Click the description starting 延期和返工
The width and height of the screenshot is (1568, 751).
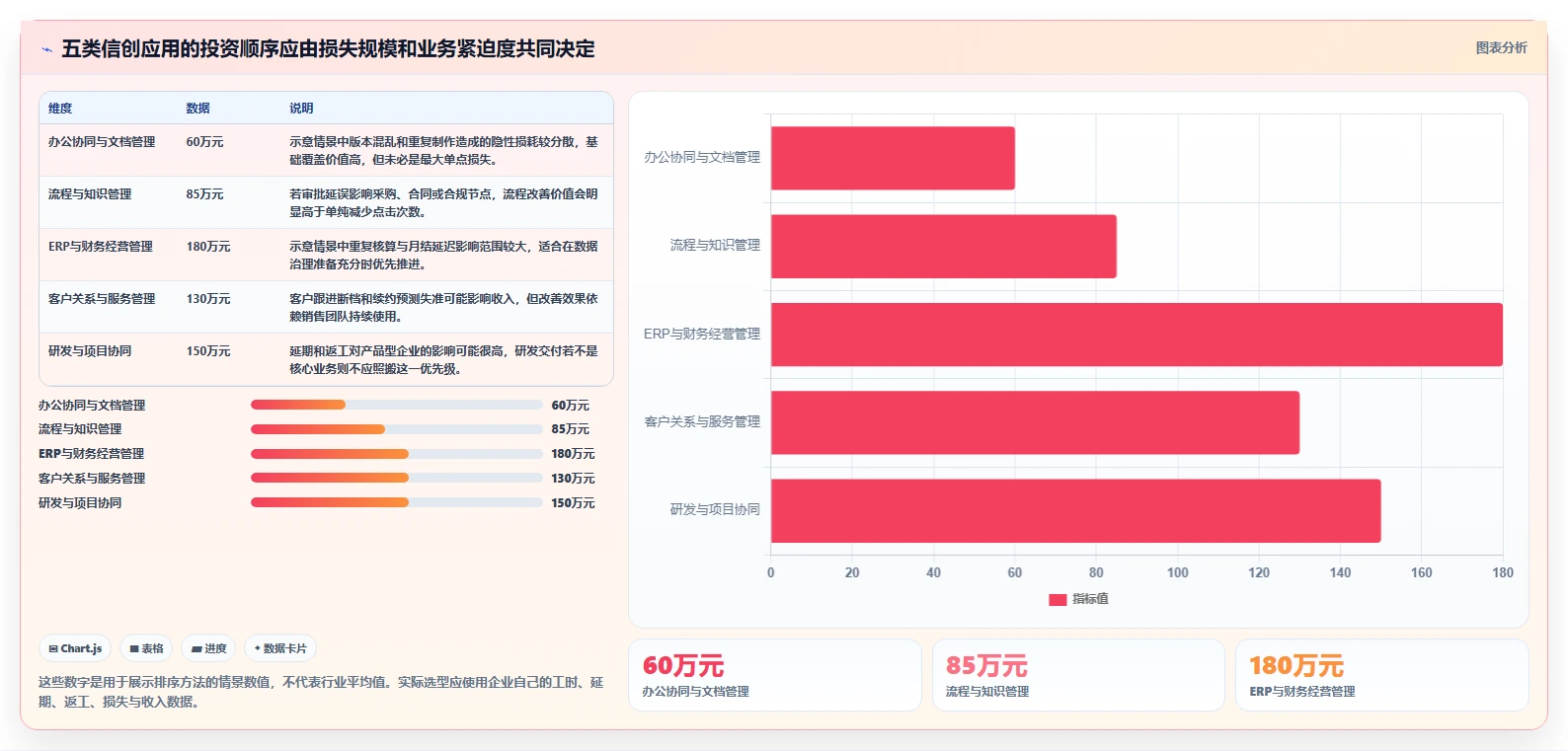[443, 360]
